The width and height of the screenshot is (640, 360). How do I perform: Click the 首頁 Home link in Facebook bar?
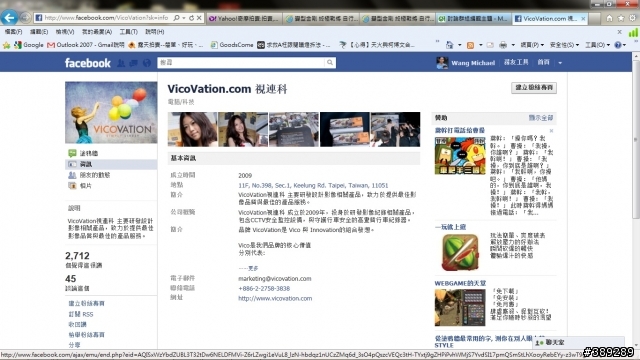[543, 62]
